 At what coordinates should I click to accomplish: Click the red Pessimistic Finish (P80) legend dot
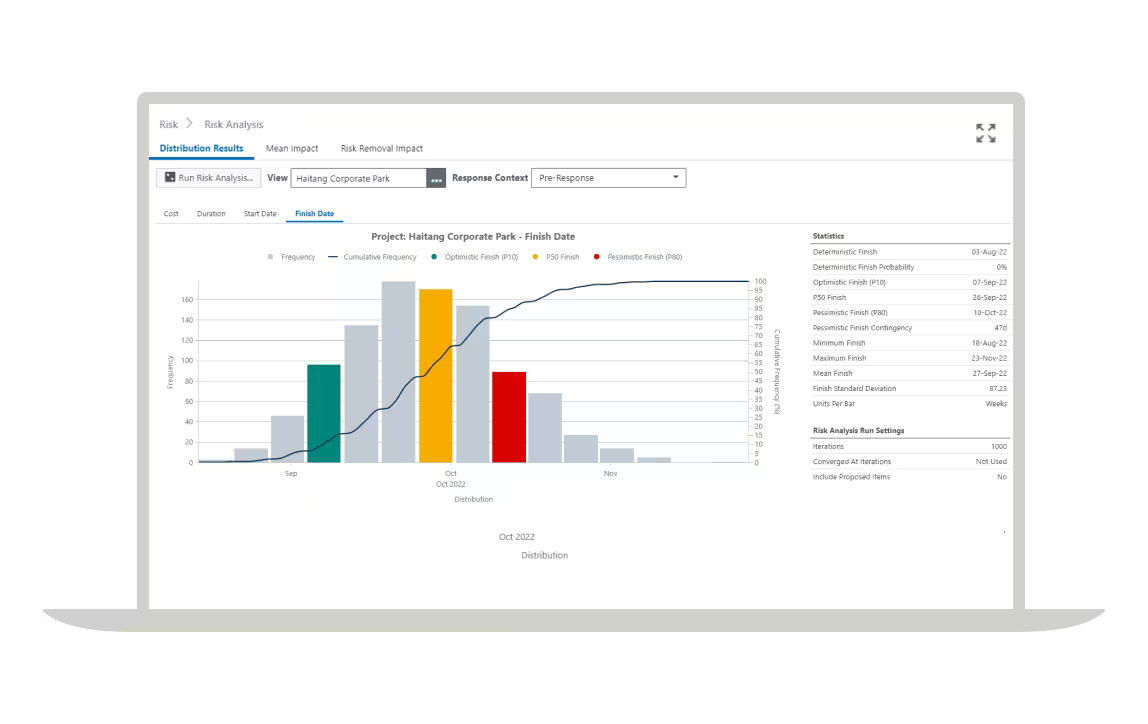tap(597, 257)
